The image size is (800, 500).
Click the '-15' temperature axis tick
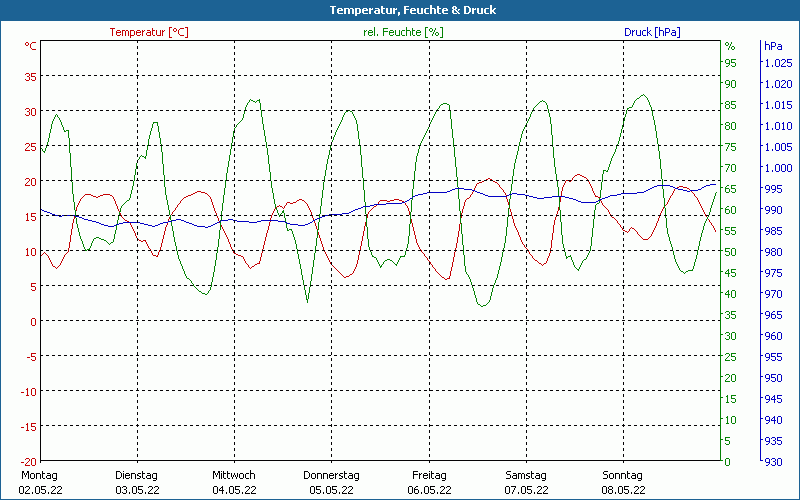point(29,427)
